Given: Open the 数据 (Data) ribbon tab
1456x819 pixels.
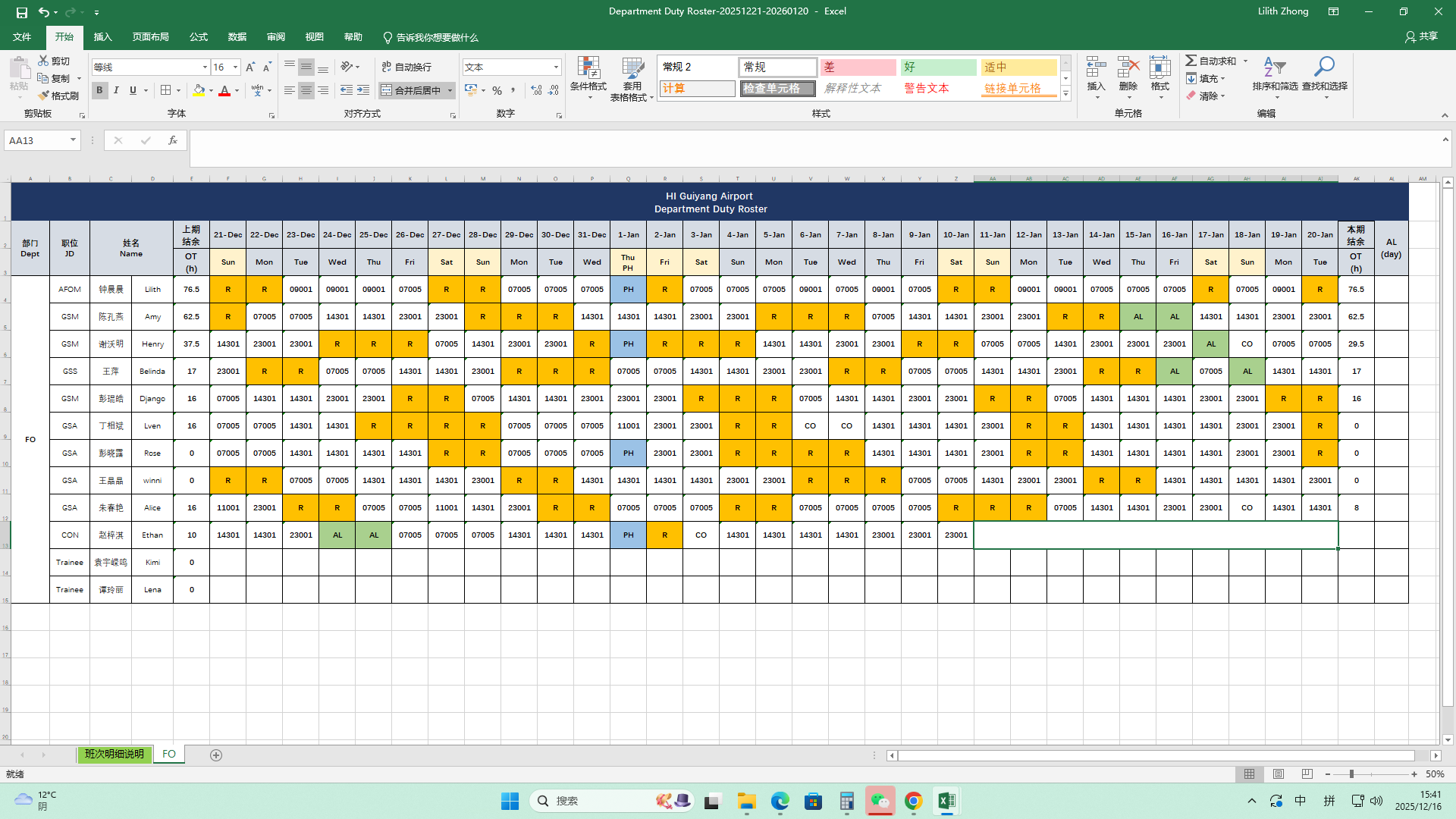Looking at the screenshot, I should [237, 37].
